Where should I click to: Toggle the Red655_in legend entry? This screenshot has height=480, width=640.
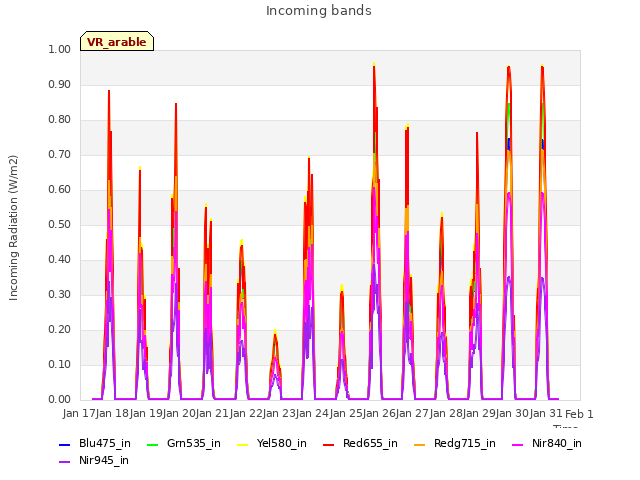[360, 443]
